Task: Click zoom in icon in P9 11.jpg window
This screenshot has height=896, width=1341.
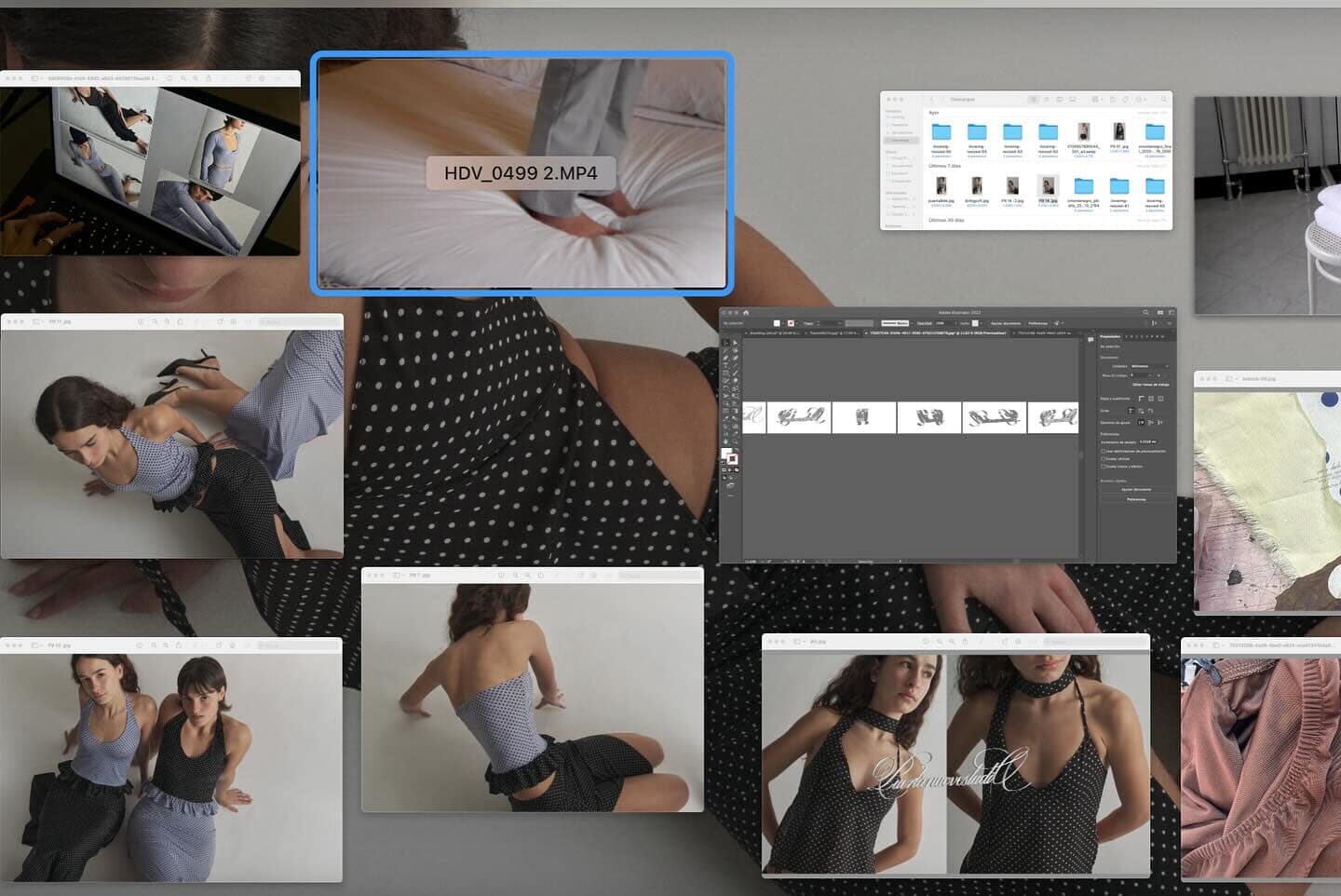Action: (x=167, y=321)
